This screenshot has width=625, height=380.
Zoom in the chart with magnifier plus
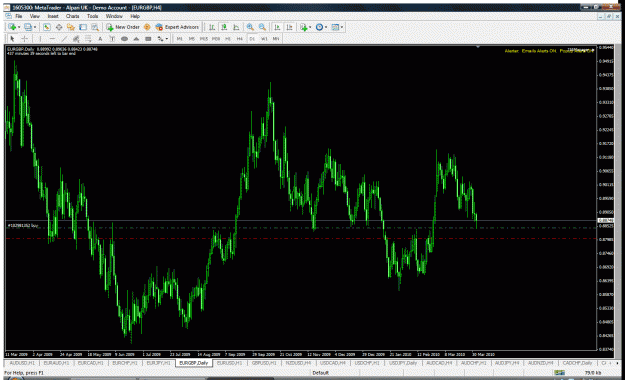(x=250, y=27)
